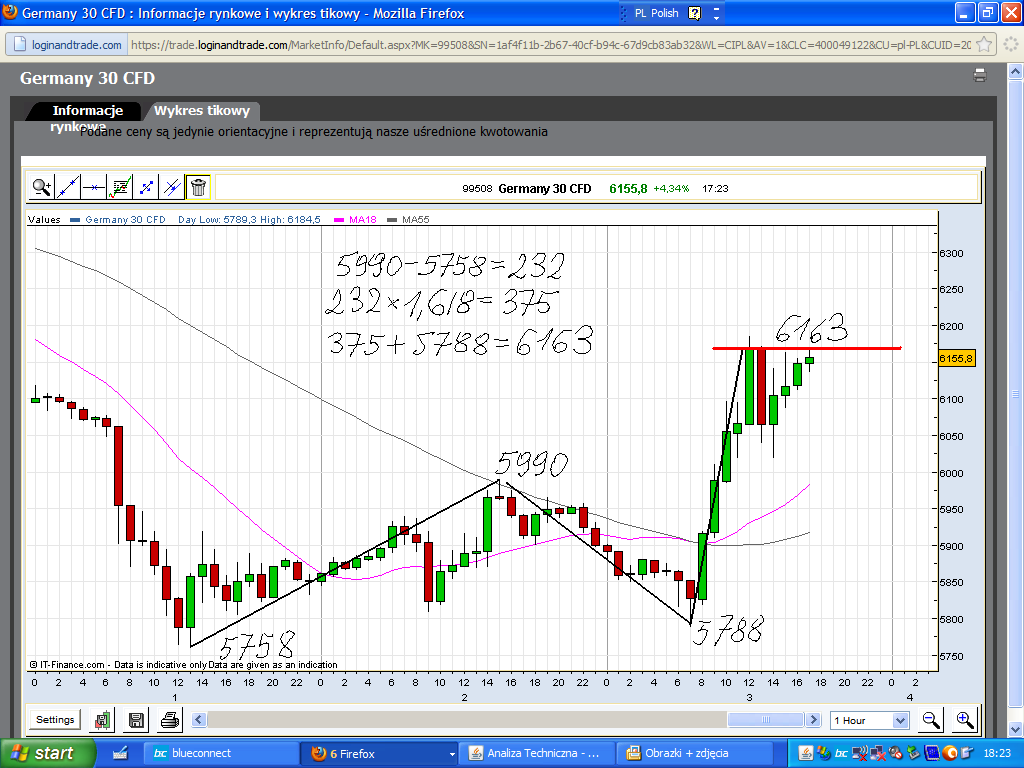This screenshot has height=768, width=1024.
Task: Switch to blueconnect taskbar window
Action: [x=220, y=754]
